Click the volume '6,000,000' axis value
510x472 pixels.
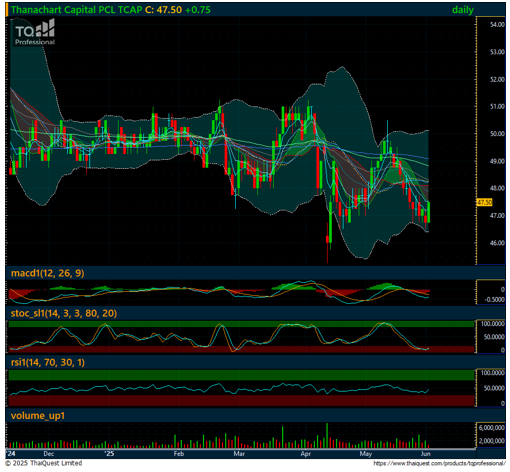point(492,428)
